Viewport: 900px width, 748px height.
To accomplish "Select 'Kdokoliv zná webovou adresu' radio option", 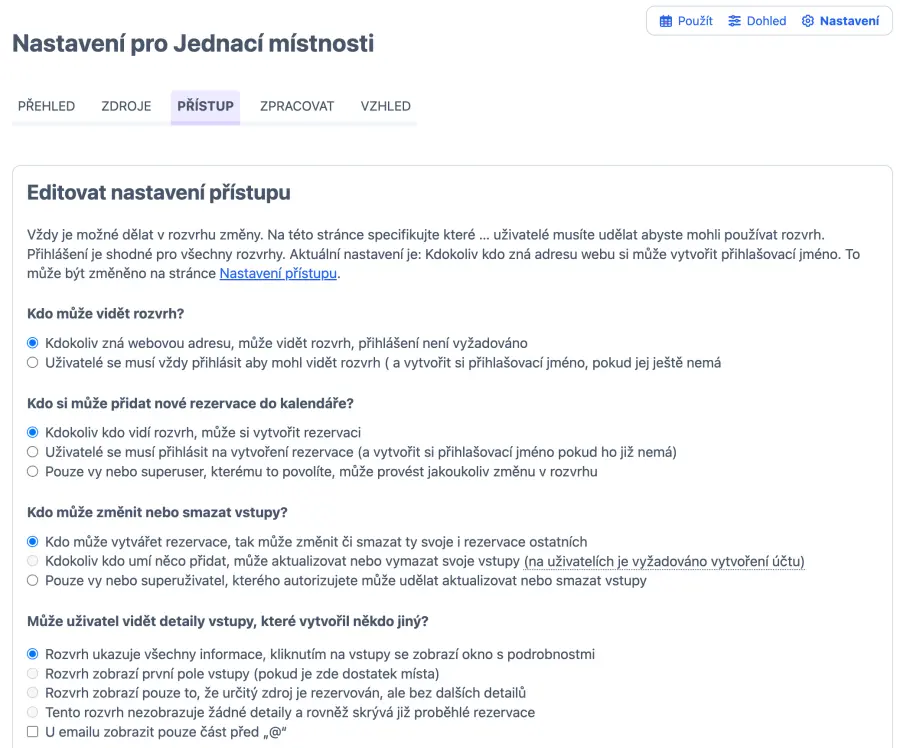I will tap(33, 343).
